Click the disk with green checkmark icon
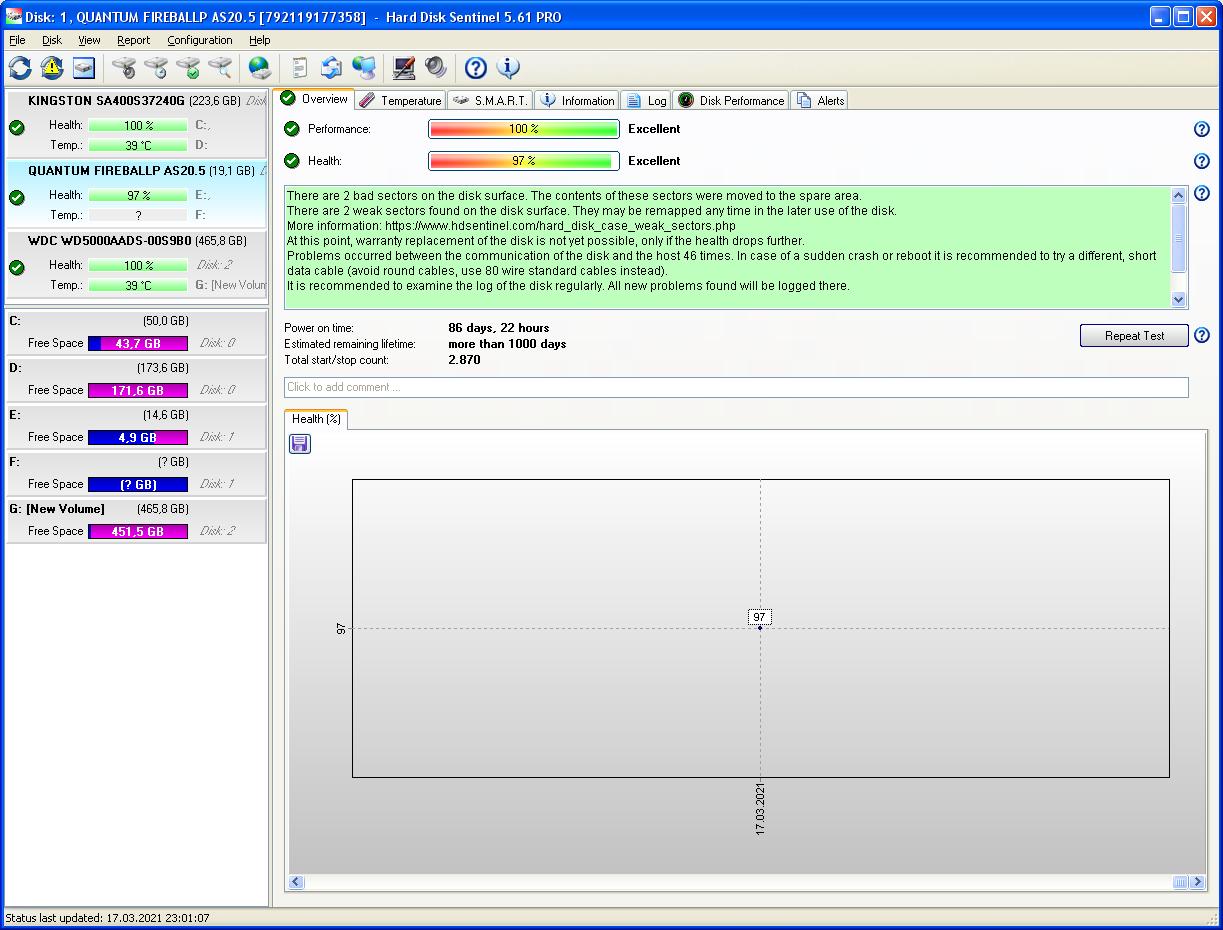Screen dimensions: 1223x930 pos(188,68)
